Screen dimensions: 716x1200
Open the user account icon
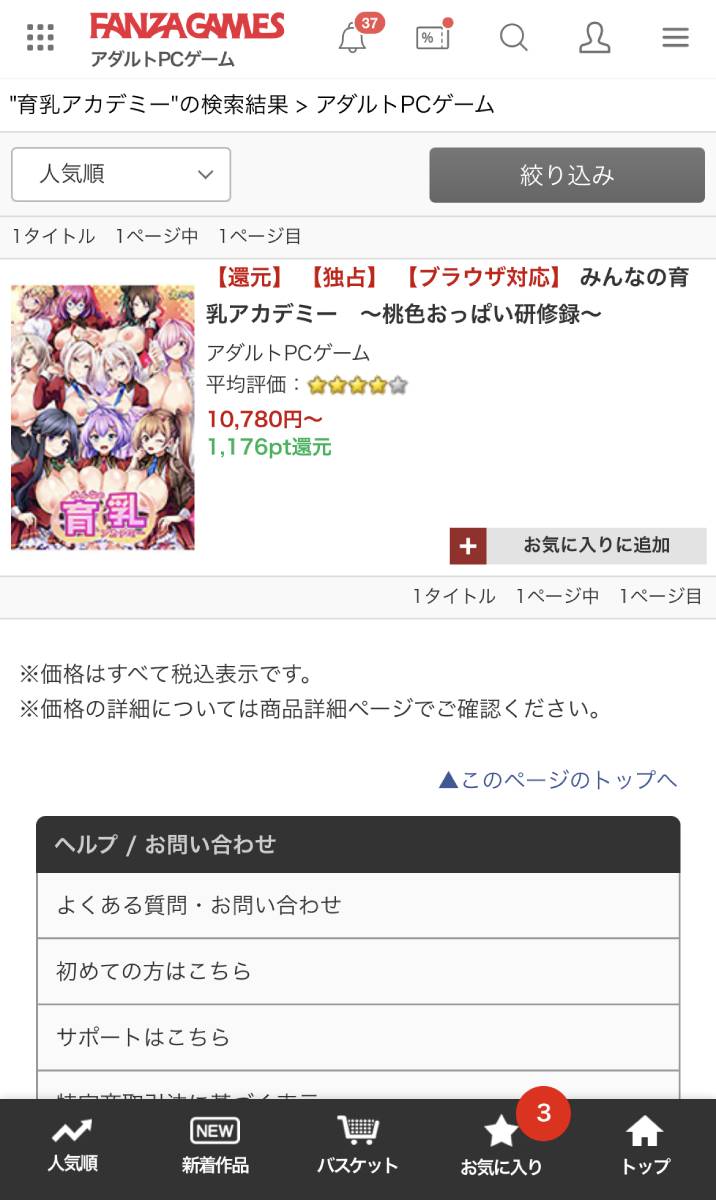pyautogui.click(x=594, y=38)
